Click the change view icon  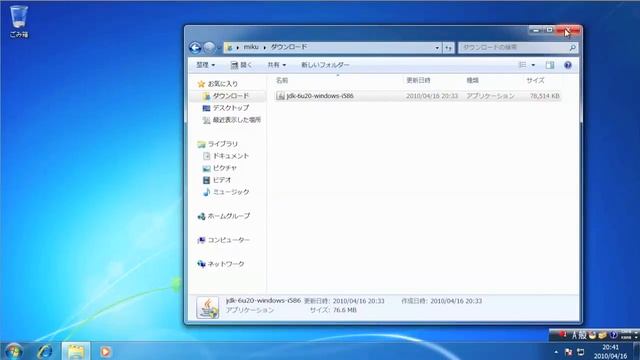click(x=522, y=65)
